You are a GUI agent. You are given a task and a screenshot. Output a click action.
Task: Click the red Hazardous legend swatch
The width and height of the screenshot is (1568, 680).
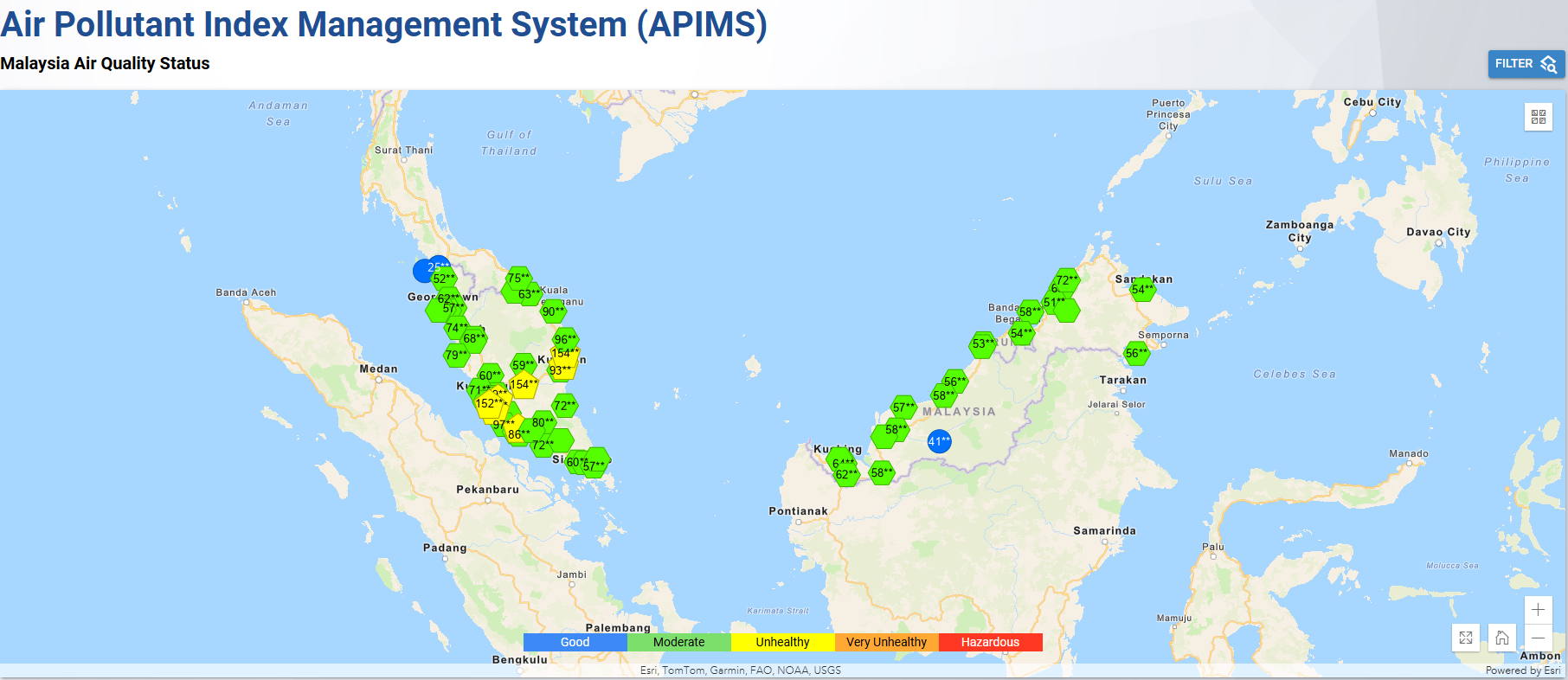990,642
